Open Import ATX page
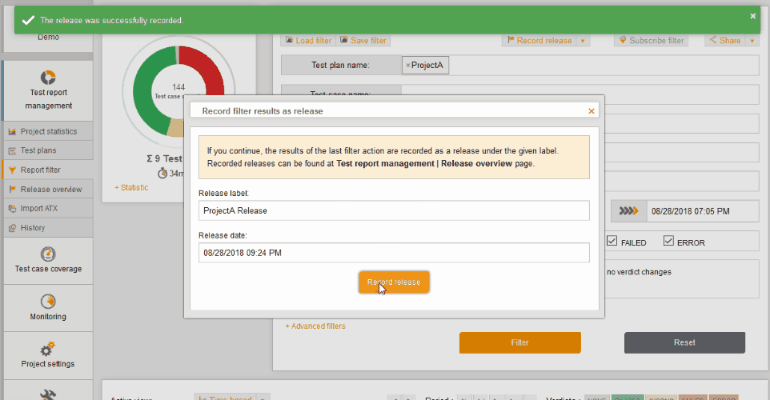This screenshot has height=400, width=770. [48, 208]
